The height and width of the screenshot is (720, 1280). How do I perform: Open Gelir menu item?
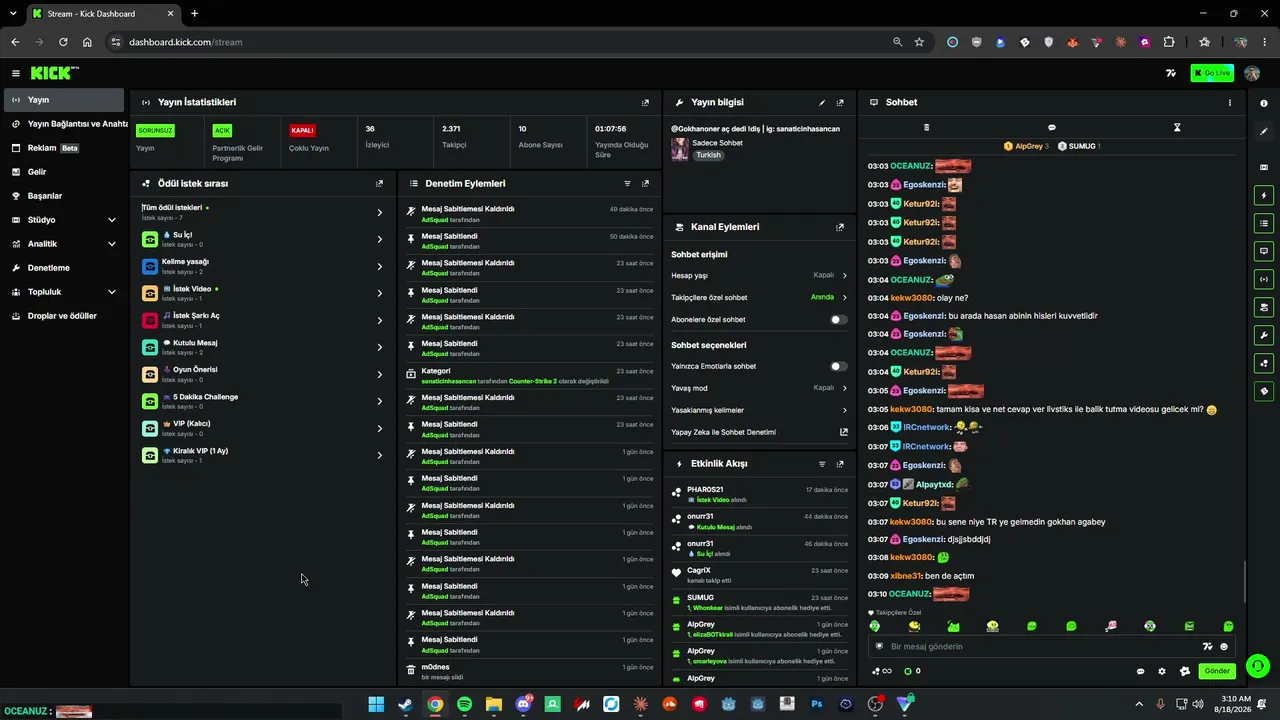tap(64, 172)
